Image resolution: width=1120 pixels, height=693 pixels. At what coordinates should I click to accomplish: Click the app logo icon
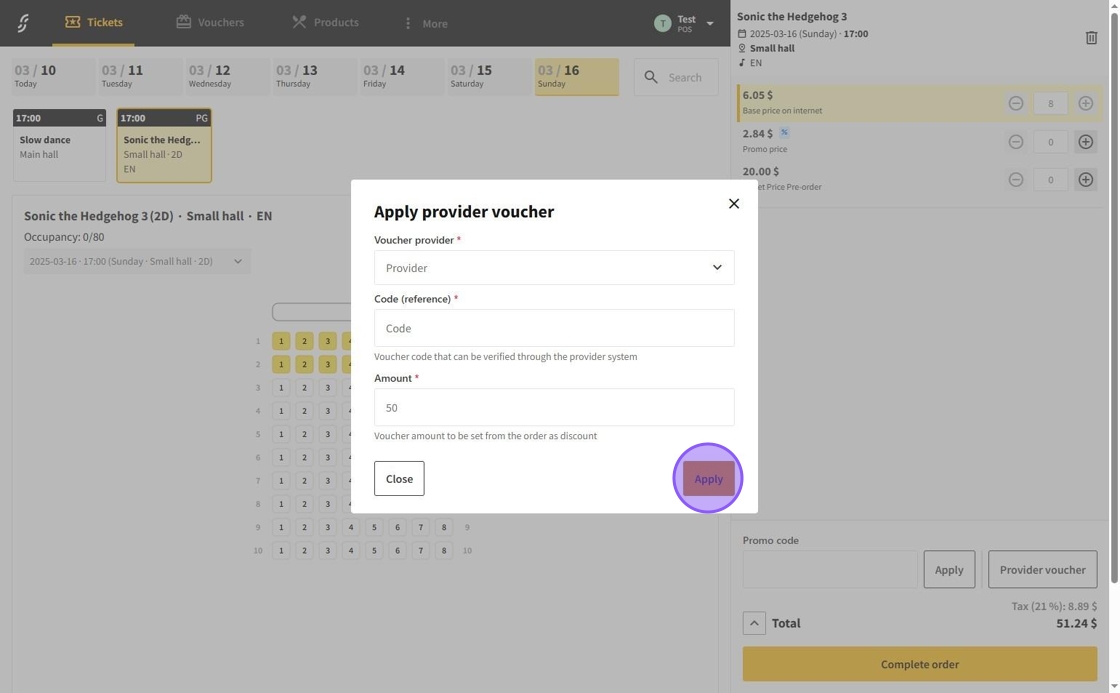coord(22,23)
